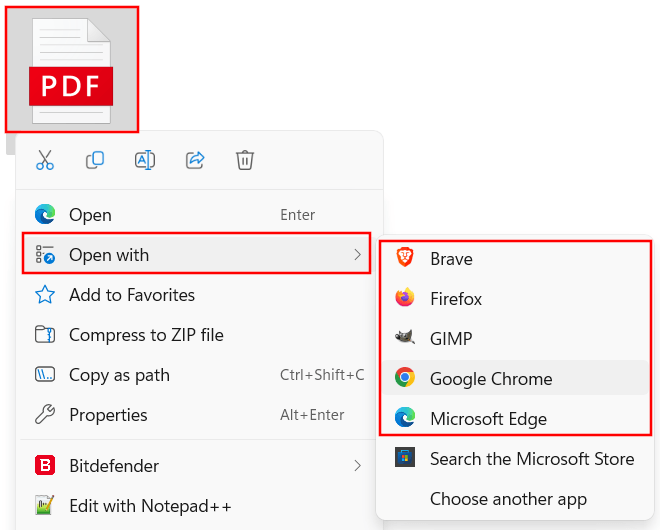Click the Delete trash can icon
This screenshot has height=530, width=660.
pyautogui.click(x=245, y=160)
